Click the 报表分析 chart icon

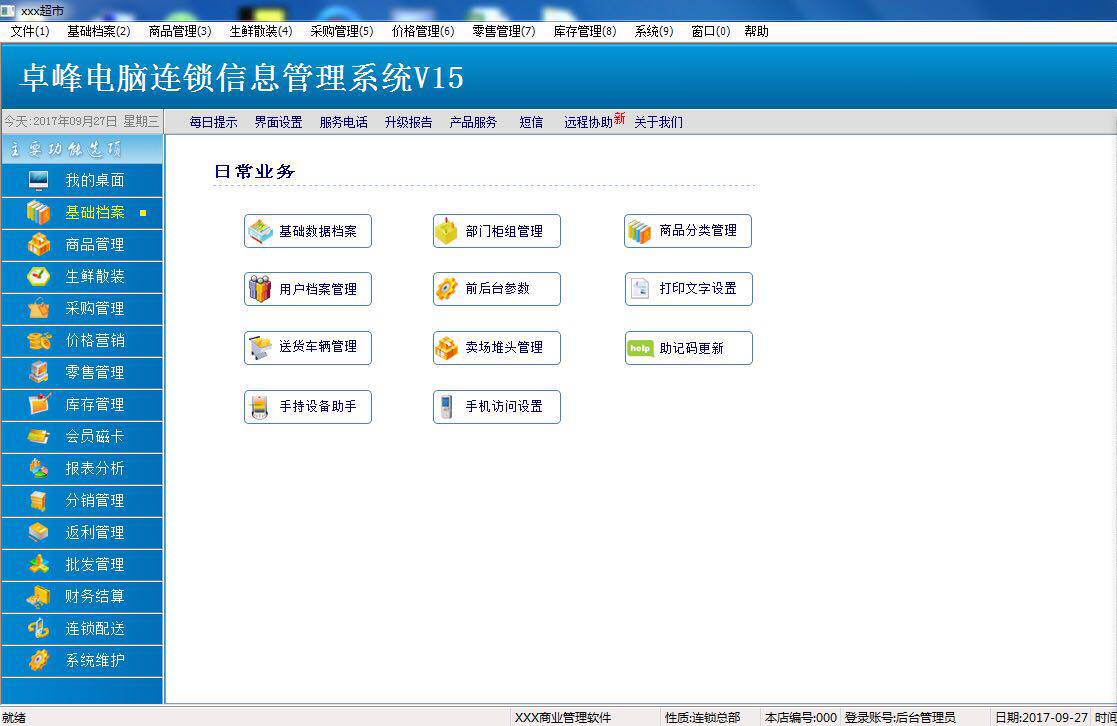pyautogui.click(x=38, y=468)
